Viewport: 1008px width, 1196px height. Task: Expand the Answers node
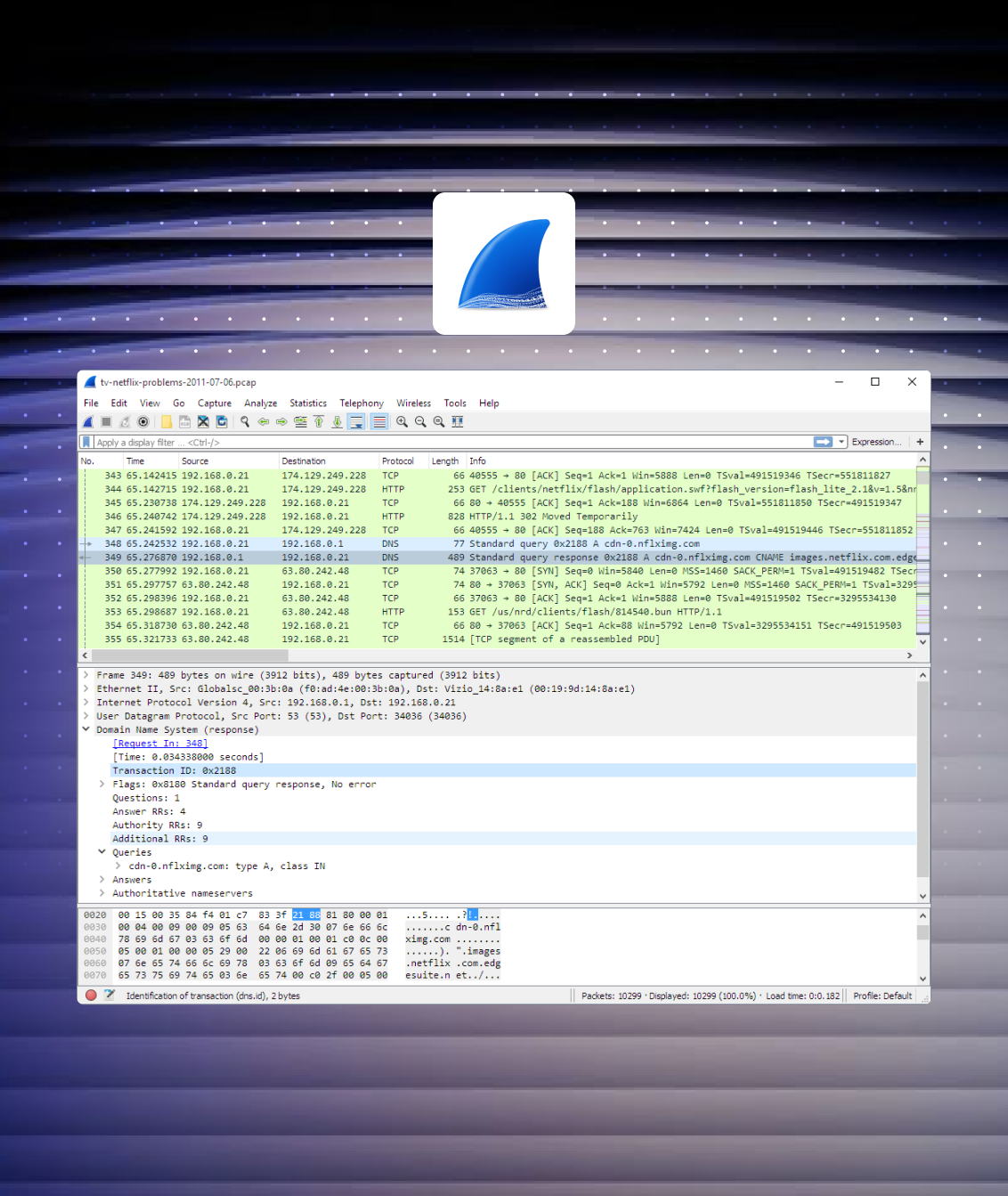point(102,880)
